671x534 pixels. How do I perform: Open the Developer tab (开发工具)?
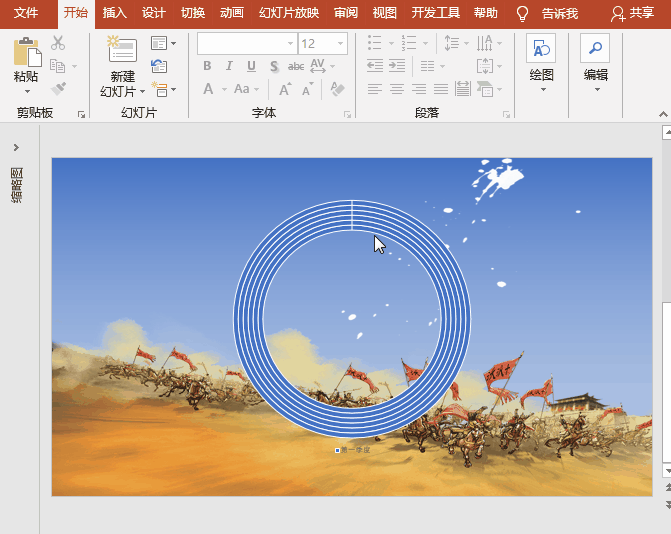pyautogui.click(x=436, y=13)
